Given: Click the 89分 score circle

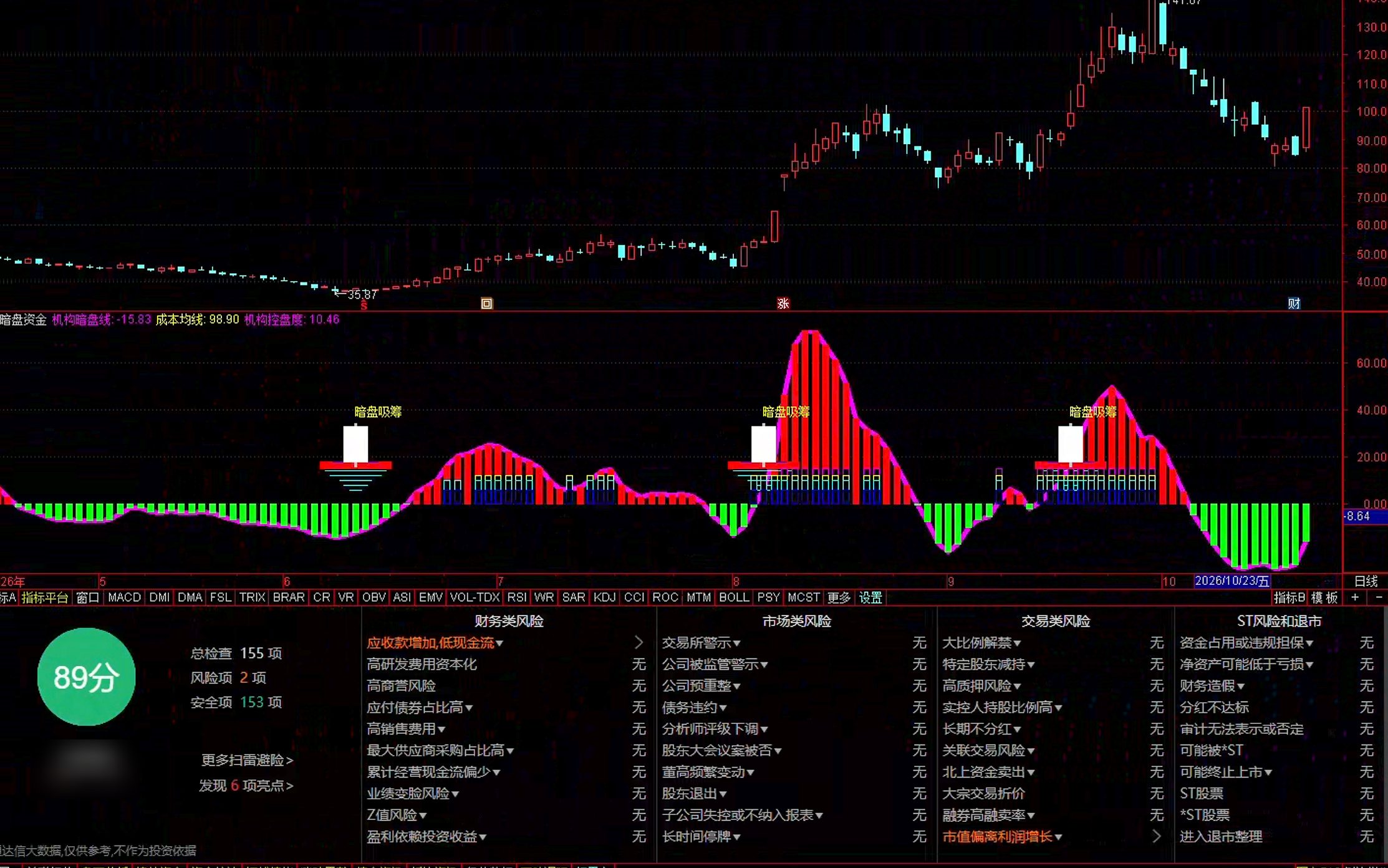Looking at the screenshot, I should coord(87,677).
